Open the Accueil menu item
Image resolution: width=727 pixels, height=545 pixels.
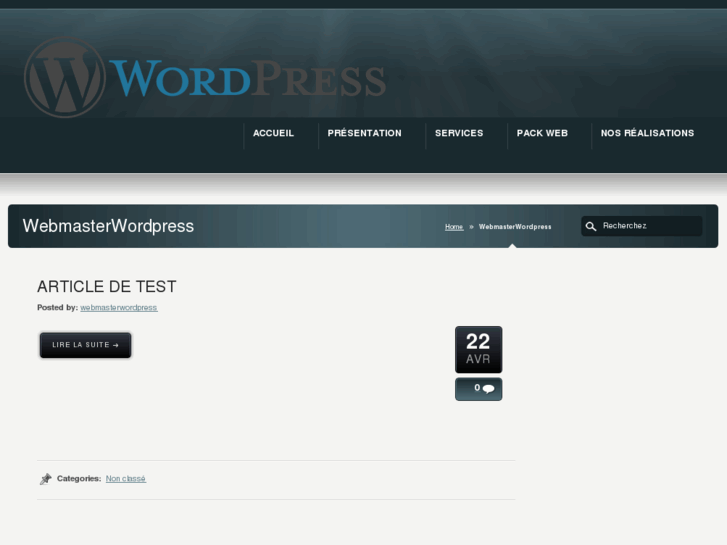273,133
